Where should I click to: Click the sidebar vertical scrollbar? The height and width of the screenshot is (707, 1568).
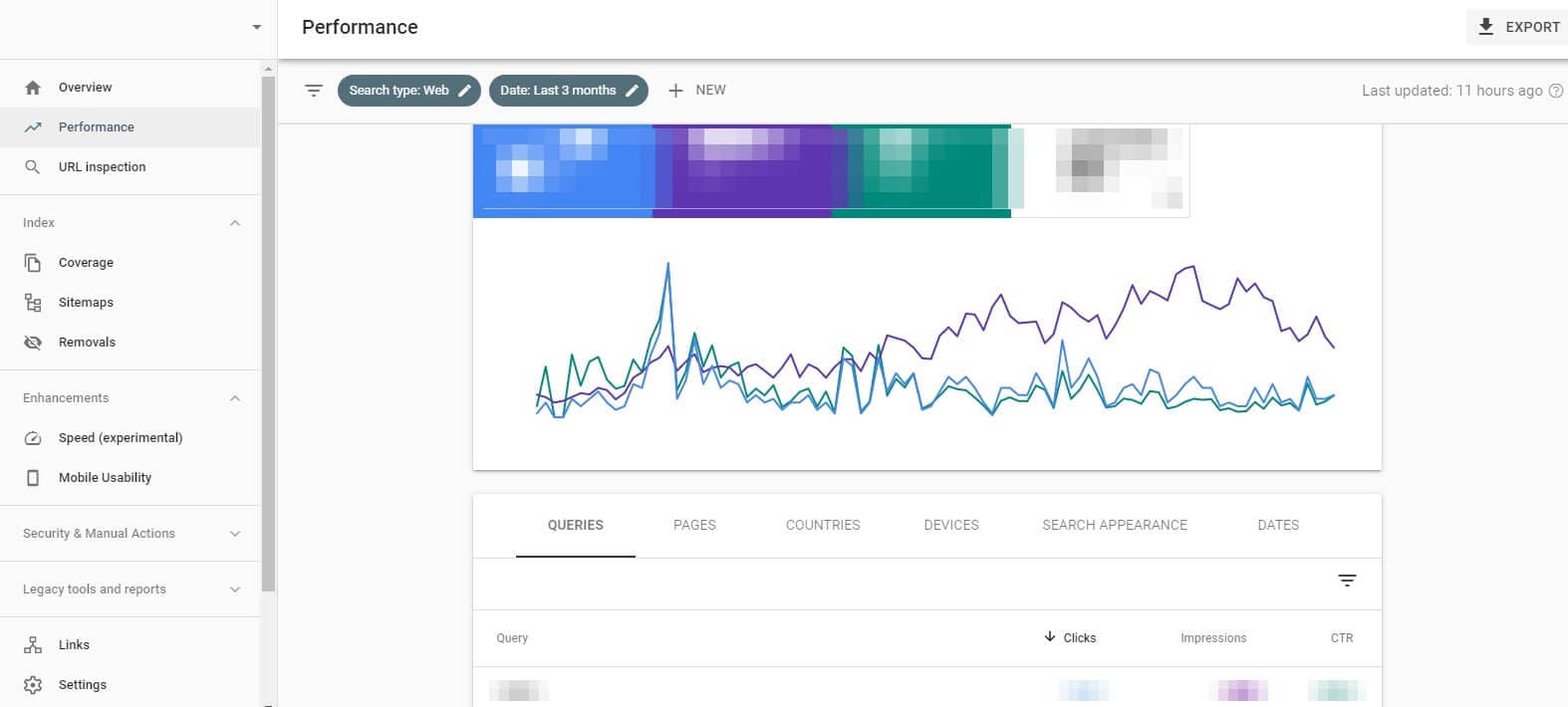pyautogui.click(x=268, y=334)
